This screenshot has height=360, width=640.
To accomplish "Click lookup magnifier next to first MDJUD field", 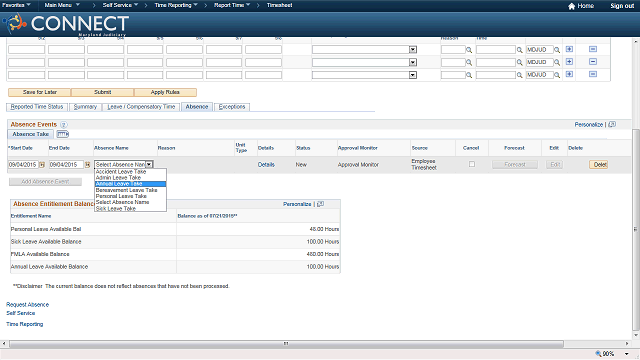I will coord(557,50).
